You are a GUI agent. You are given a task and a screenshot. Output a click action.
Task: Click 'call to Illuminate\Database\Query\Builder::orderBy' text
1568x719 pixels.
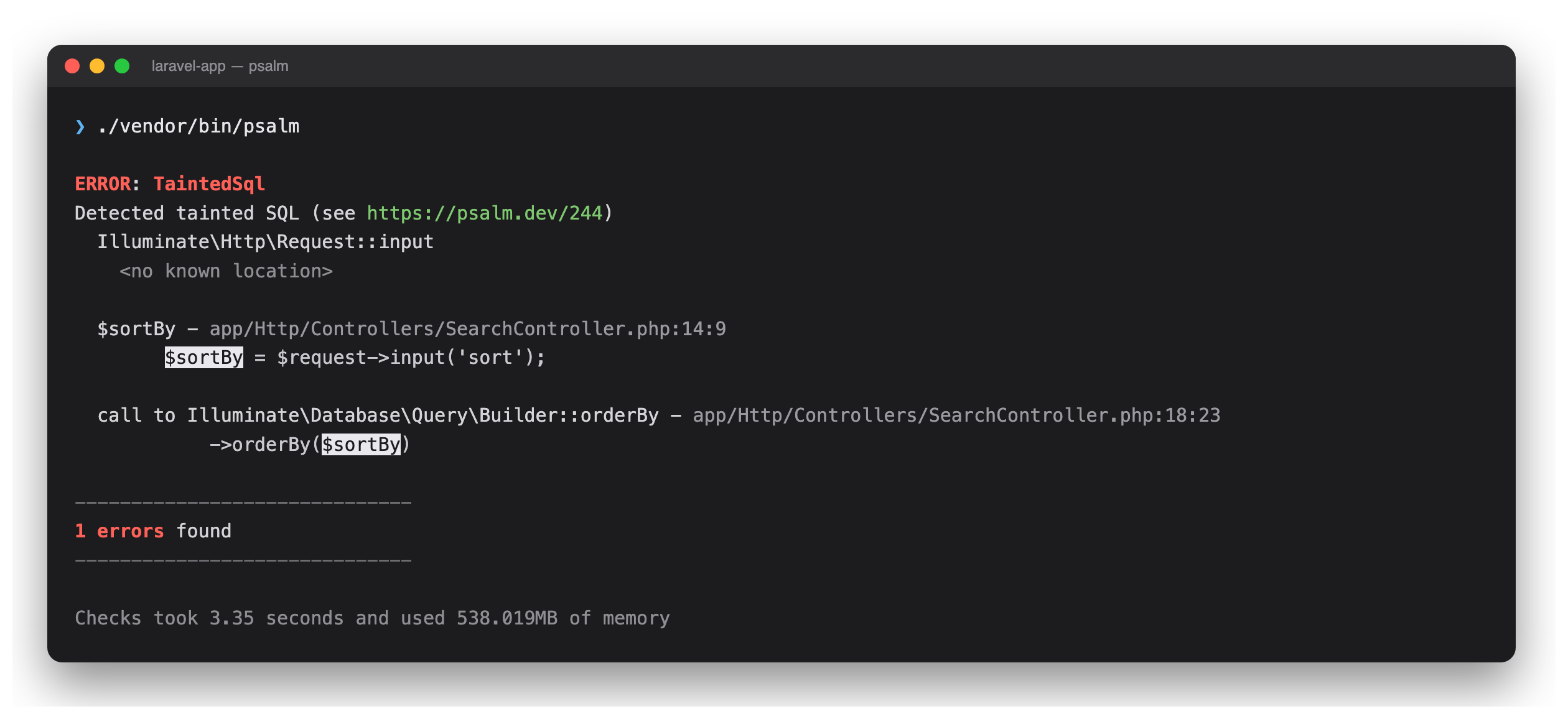[x=378, y=415]
